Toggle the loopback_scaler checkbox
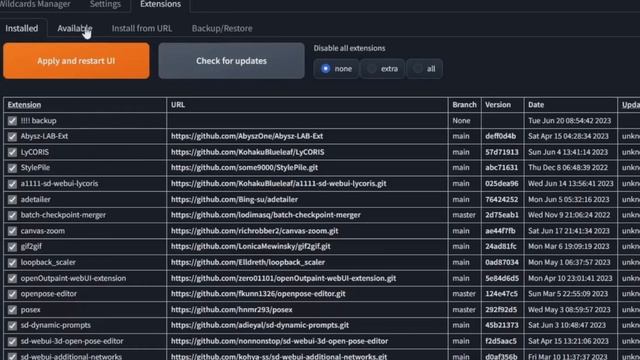 [x=12, y=262]
